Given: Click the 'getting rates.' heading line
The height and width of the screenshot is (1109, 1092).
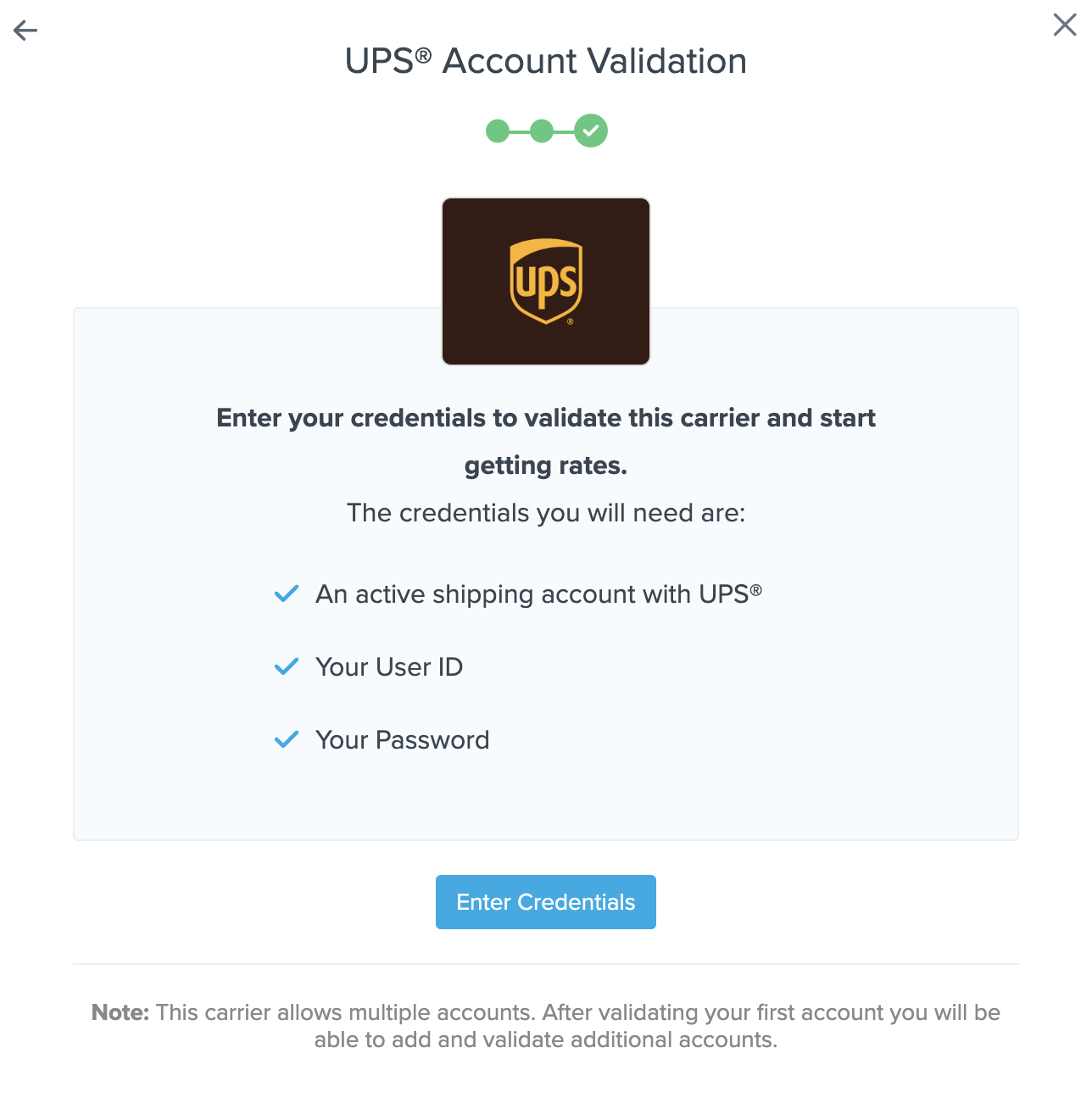Looking at the screenshot, I should point(546,465).
